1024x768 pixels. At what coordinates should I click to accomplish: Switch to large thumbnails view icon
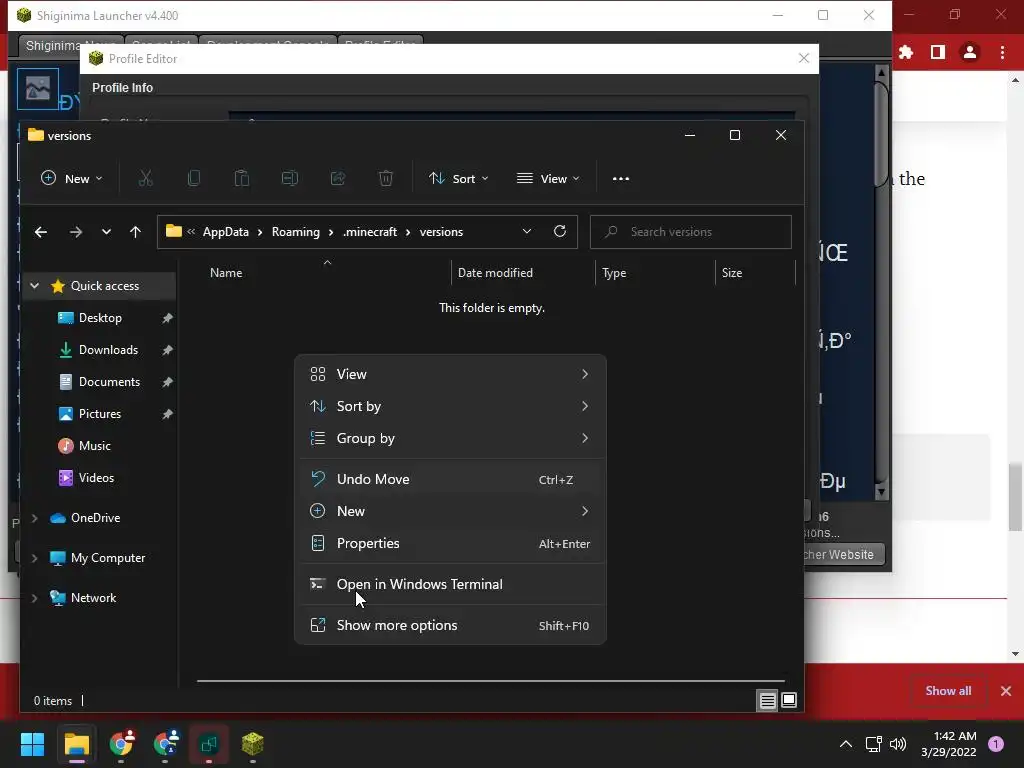[789, 700]
